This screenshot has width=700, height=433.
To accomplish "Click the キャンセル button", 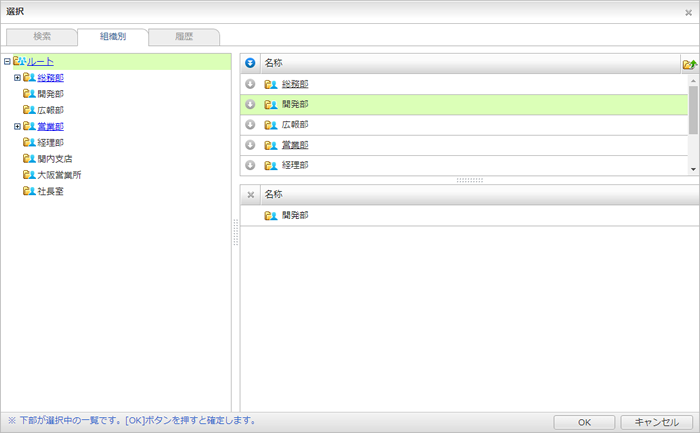I will click(656, 422).
